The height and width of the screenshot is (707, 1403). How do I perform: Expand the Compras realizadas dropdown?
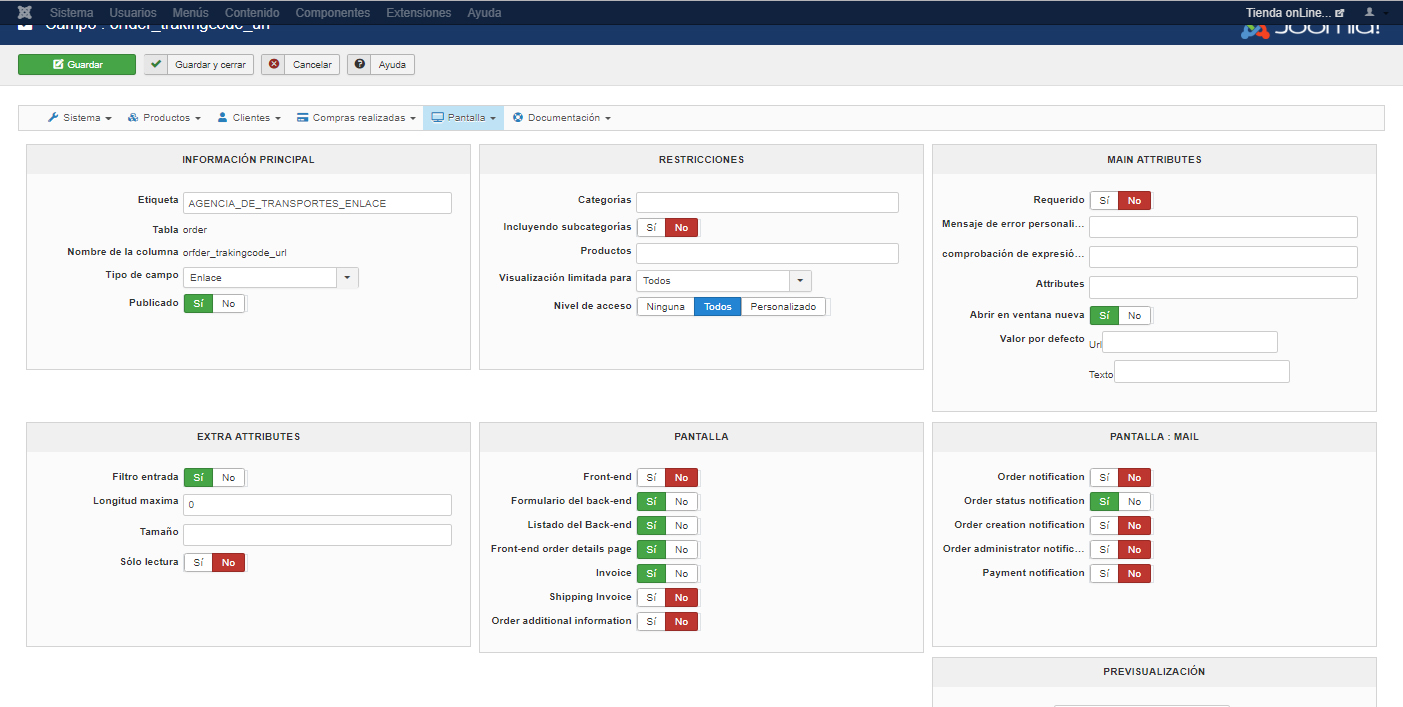coord(356,118)
